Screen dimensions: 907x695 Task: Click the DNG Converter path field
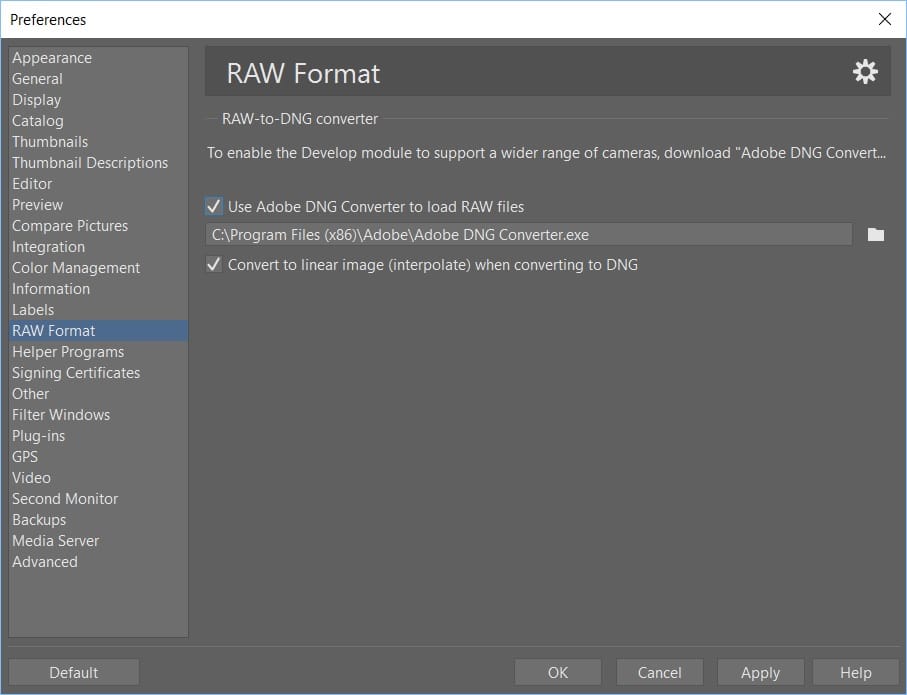pos(529,234)
